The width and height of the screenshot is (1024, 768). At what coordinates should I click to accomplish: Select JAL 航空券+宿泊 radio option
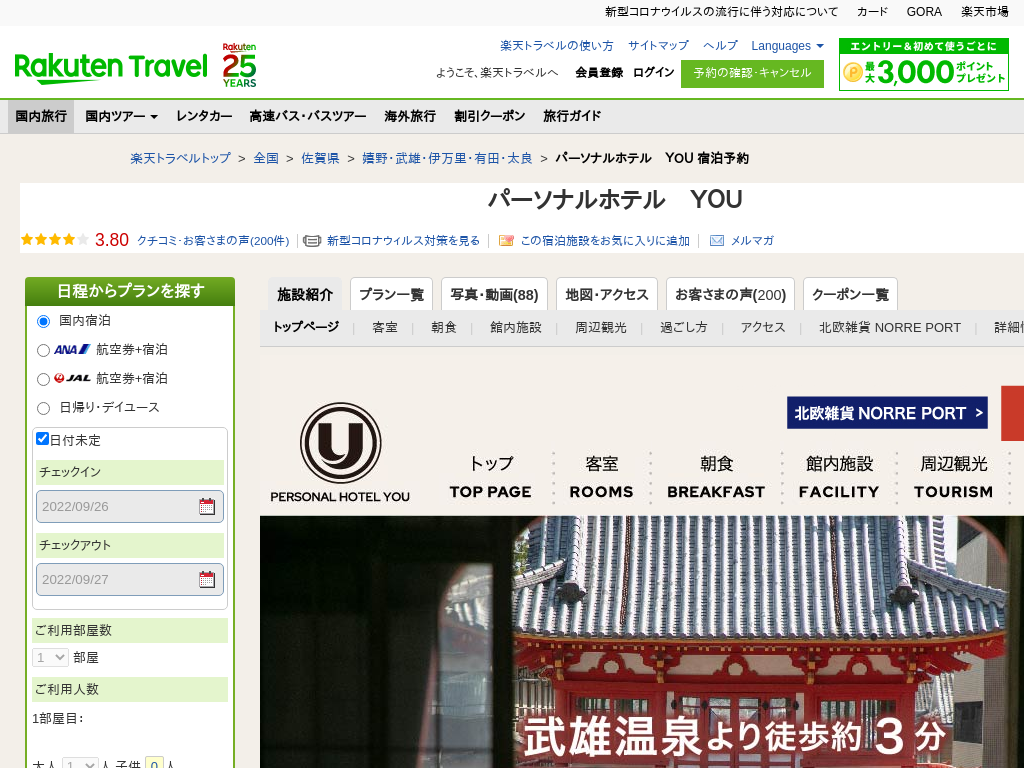coord(43,379)
